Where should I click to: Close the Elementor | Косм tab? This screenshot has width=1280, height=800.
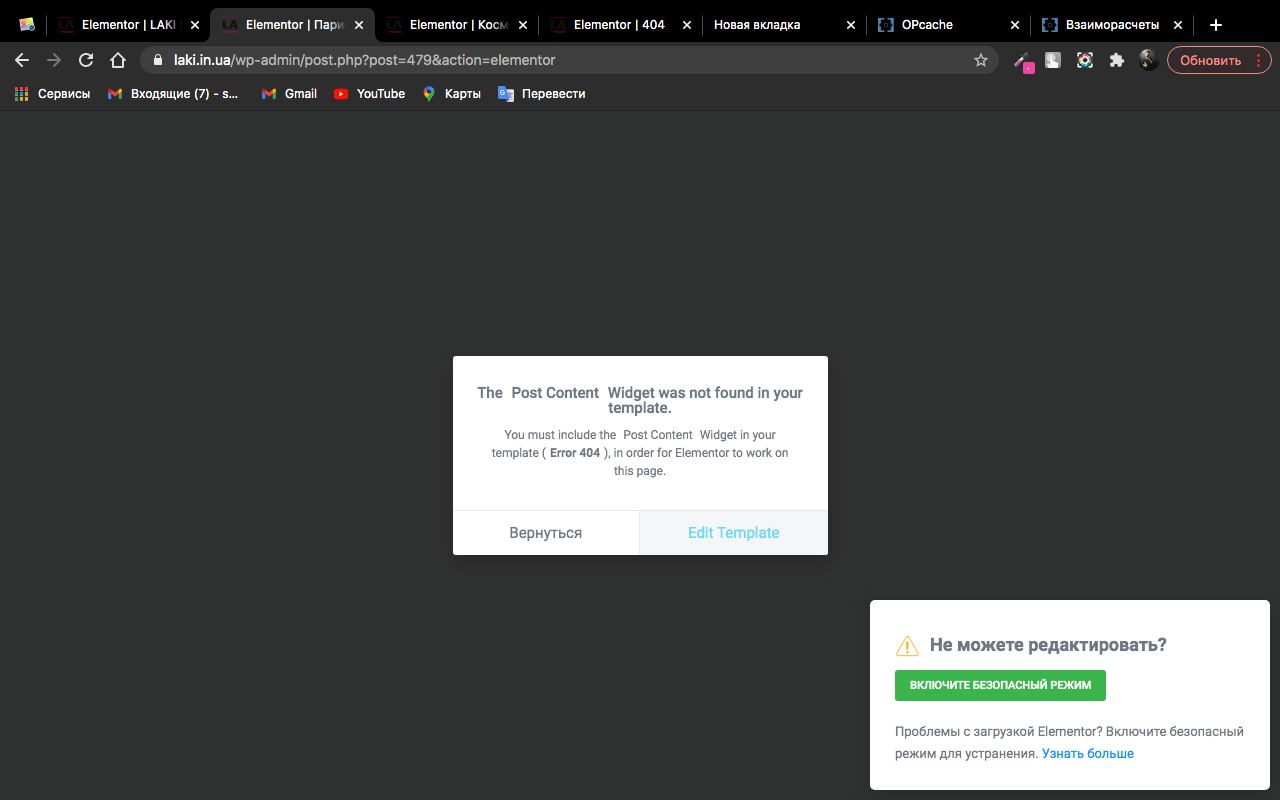[x=522, y=25]
